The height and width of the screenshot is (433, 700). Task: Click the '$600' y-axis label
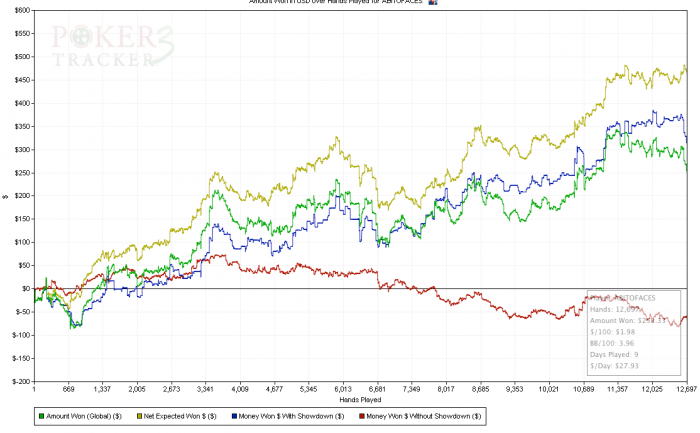pyautogui.click(x=22, y=10)
